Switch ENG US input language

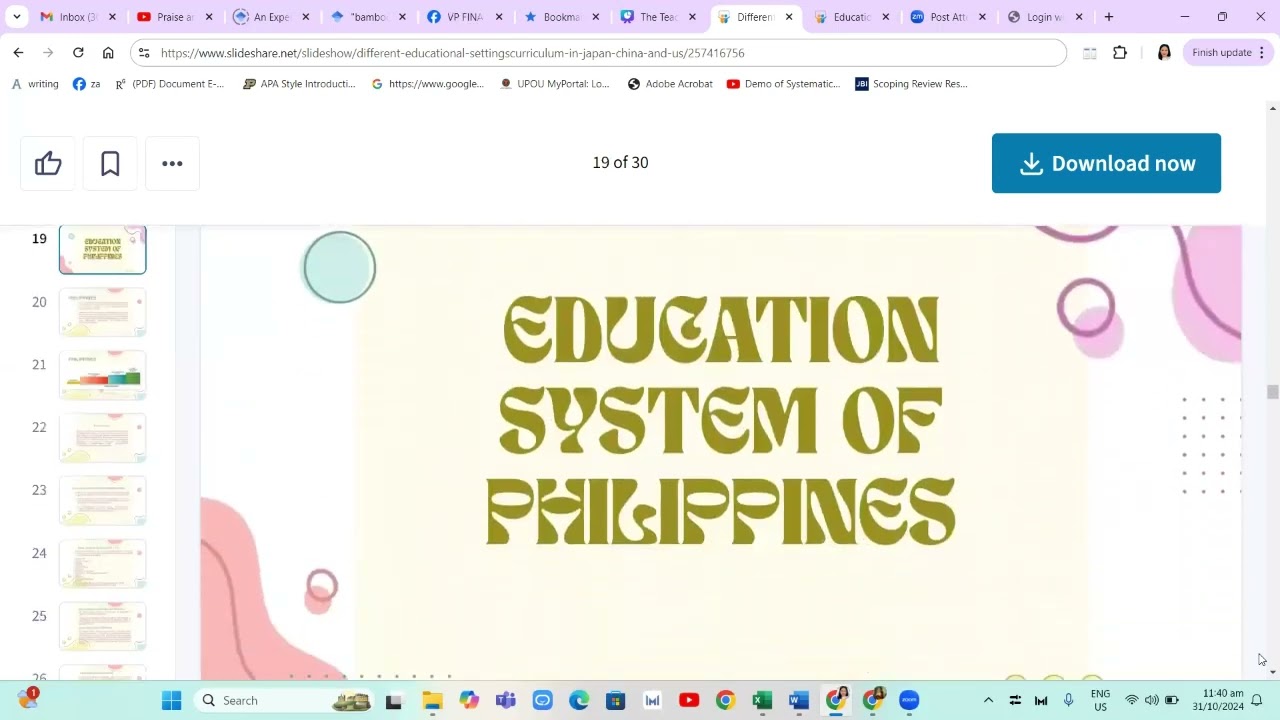(x=1100, y=700)
